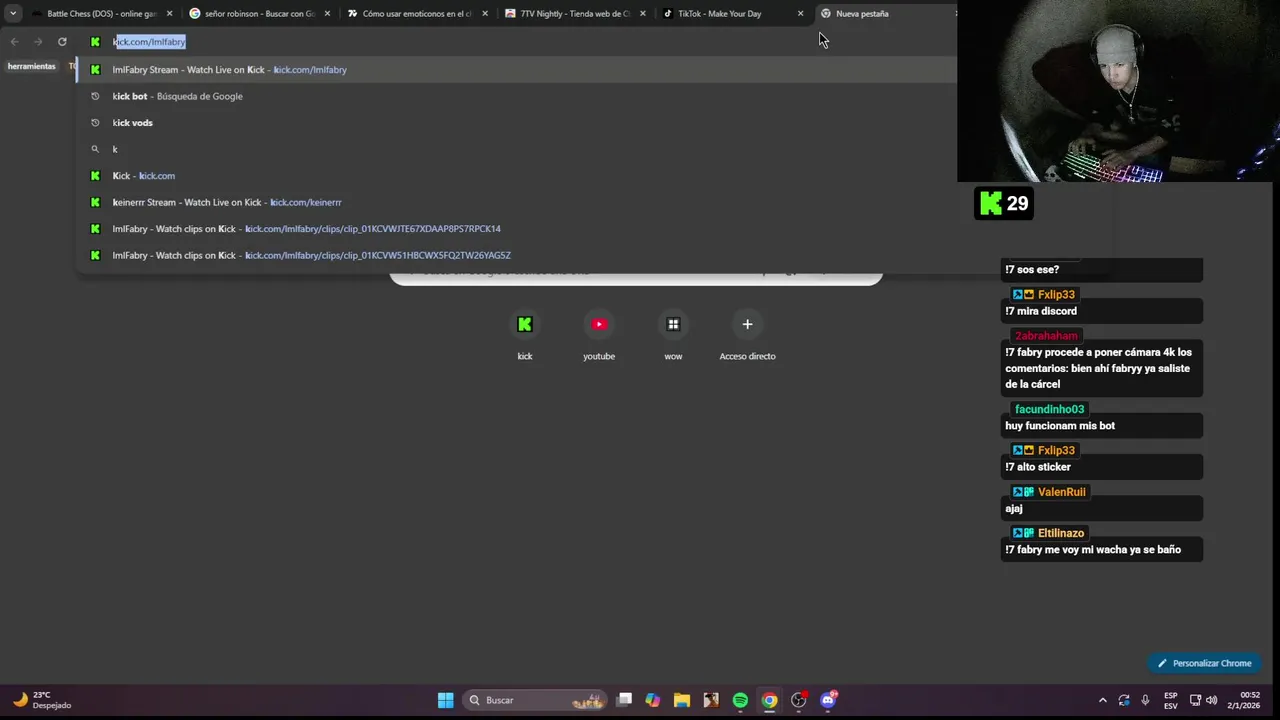Screen dimensions: 1280x720
Task: Open the Battle Chess (DOS) browser tab
Action: (x=100, y=14)
